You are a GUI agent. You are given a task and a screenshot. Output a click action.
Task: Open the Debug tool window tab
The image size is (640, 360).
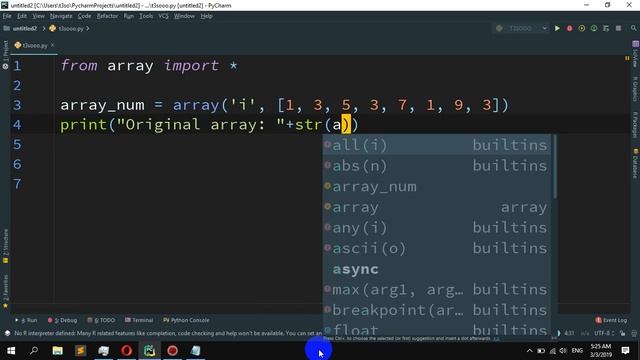point(62,320)
